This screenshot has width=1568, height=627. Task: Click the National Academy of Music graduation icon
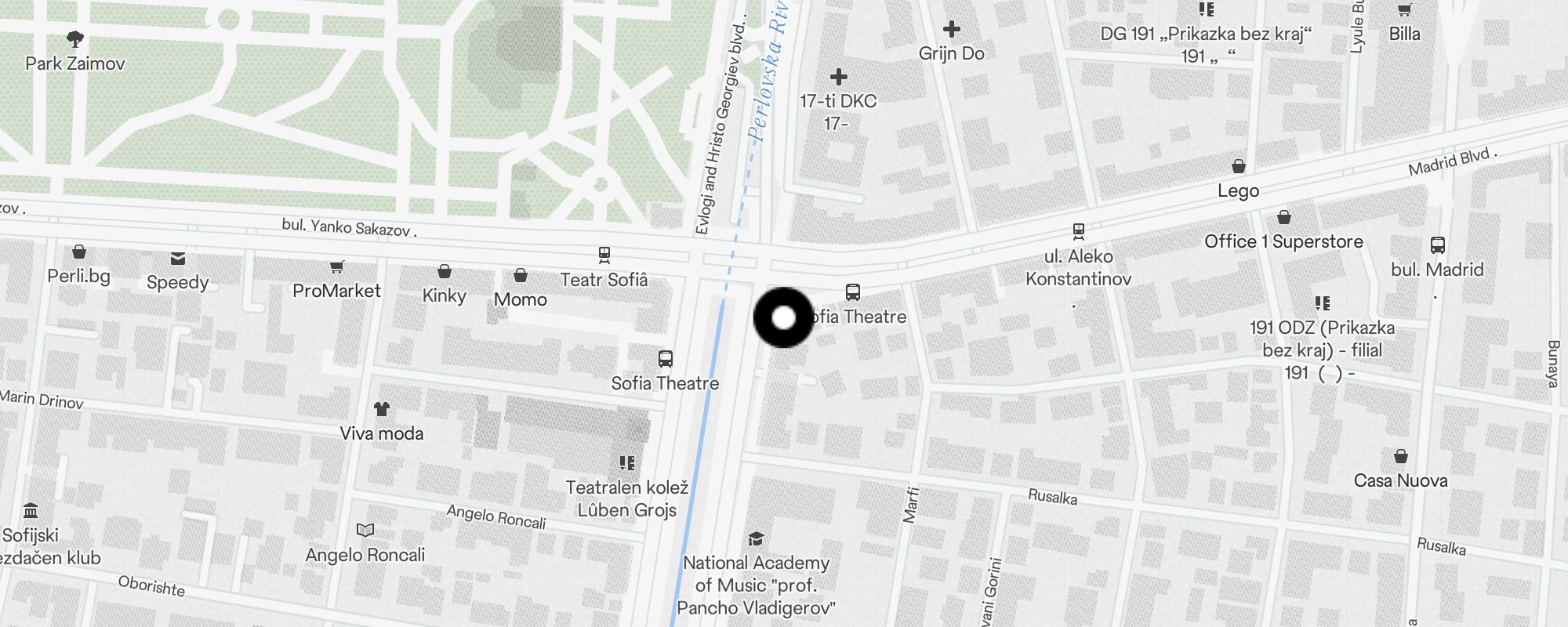(x=757, y=538)
